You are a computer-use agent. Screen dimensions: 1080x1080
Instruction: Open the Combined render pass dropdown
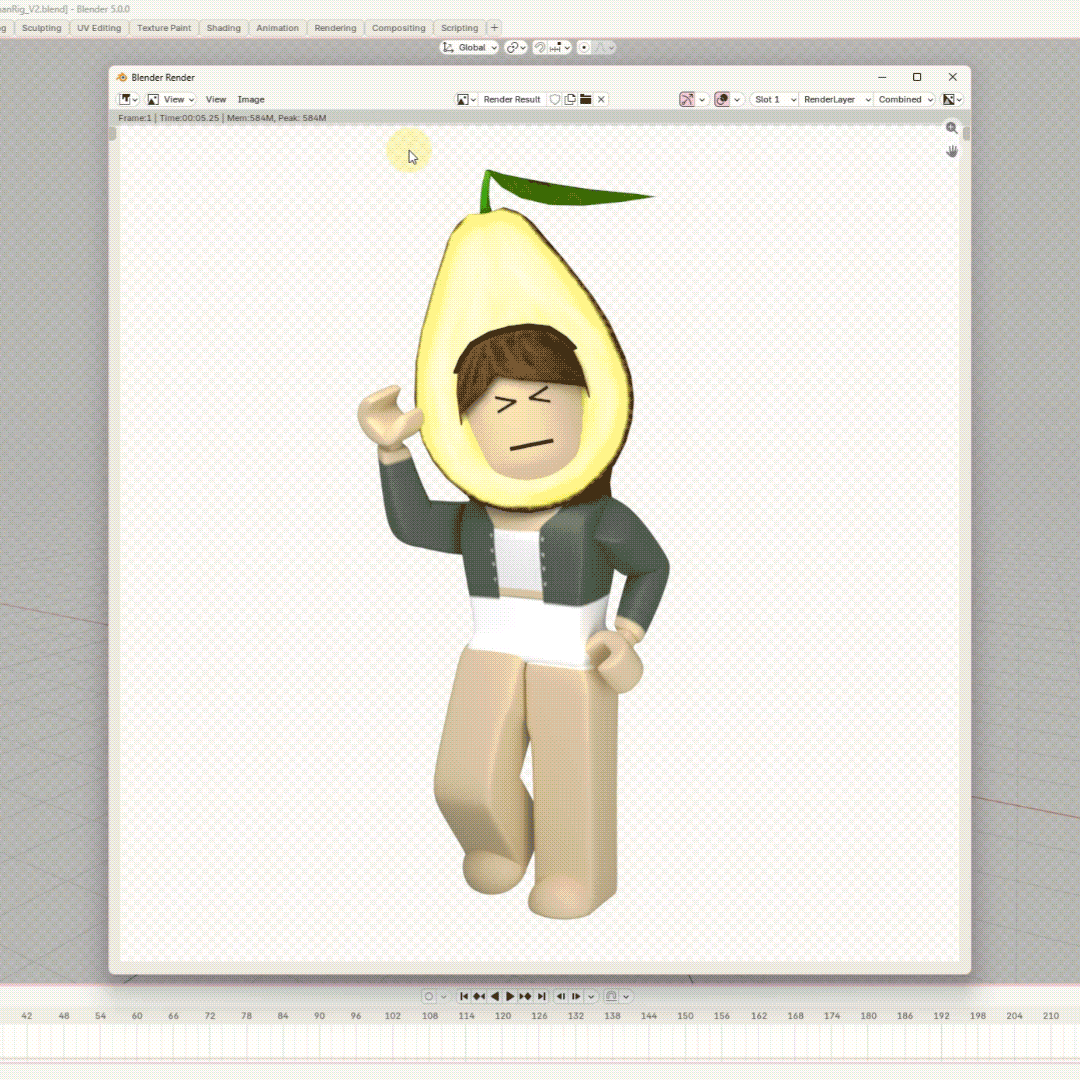905,99
